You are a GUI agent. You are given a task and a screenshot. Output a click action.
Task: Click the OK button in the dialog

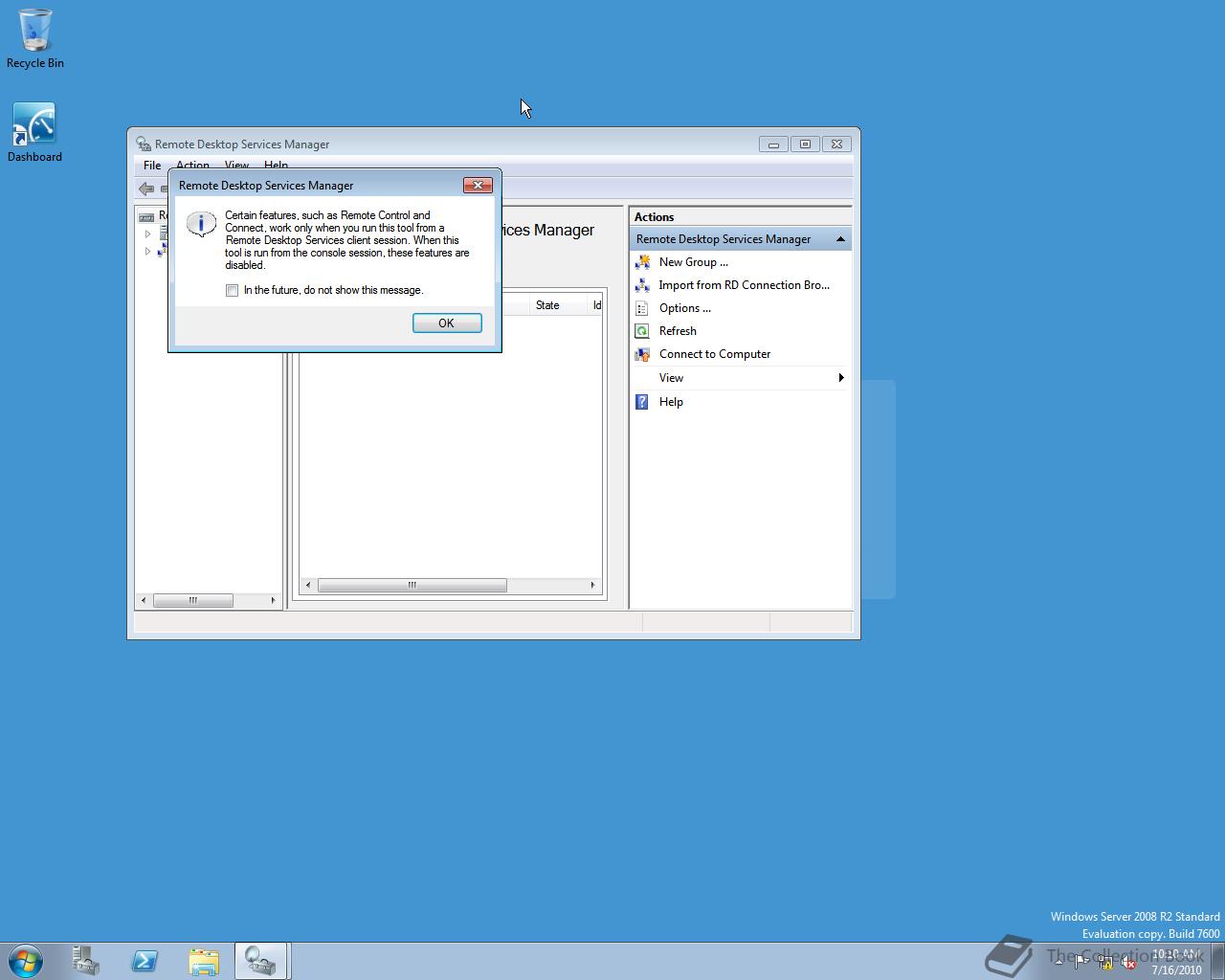tap(447, 323)
